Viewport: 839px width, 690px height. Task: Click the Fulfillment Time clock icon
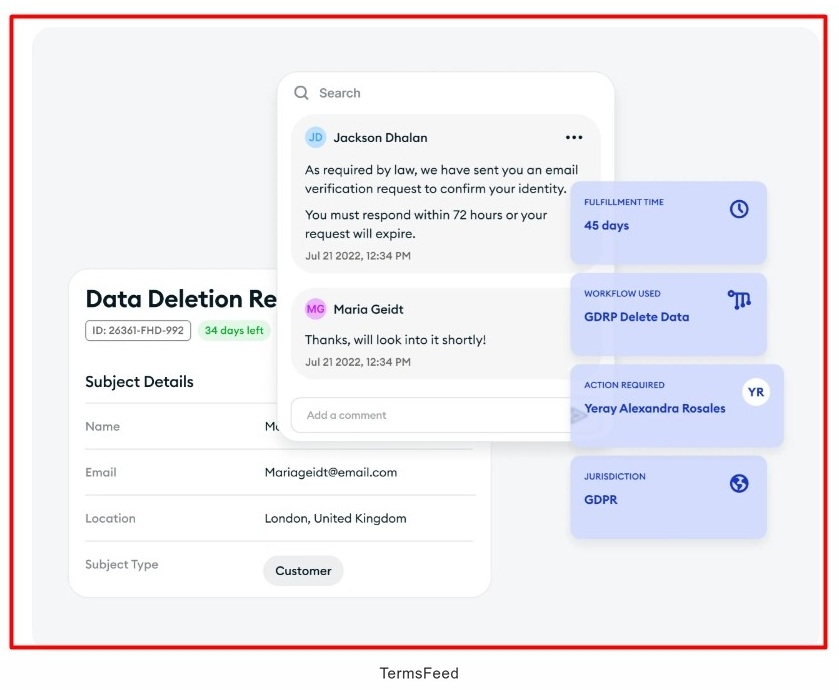(x=739, y=209)
